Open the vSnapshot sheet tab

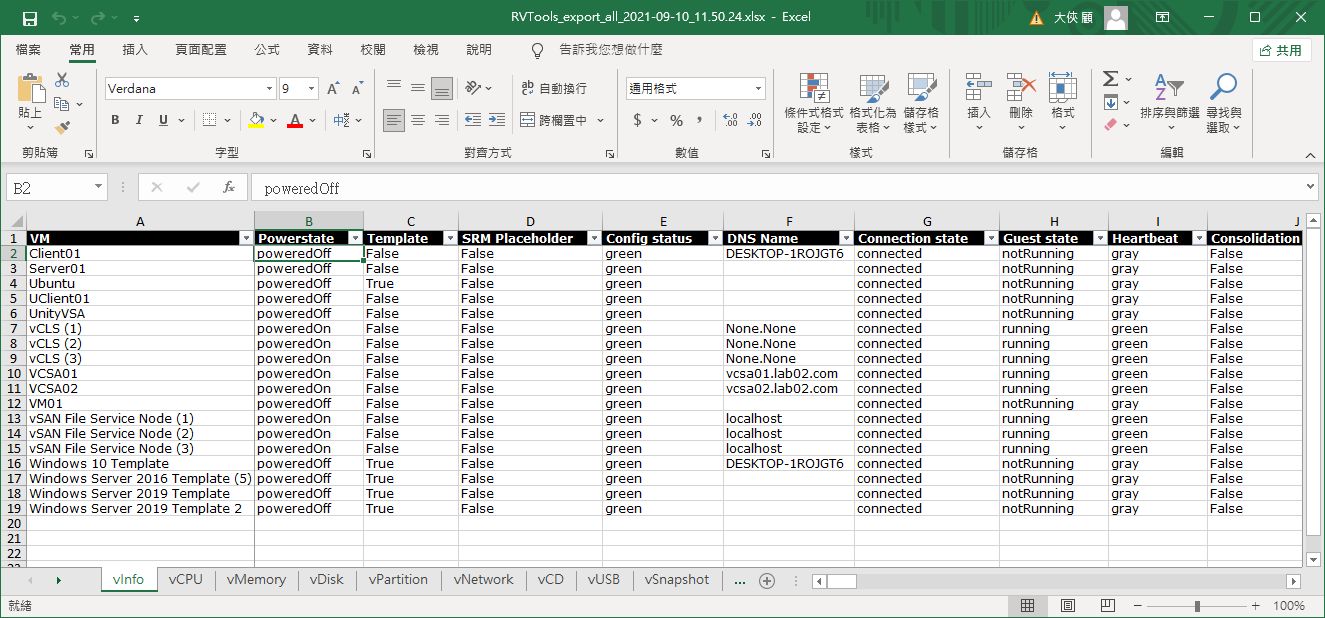(677, 580)
